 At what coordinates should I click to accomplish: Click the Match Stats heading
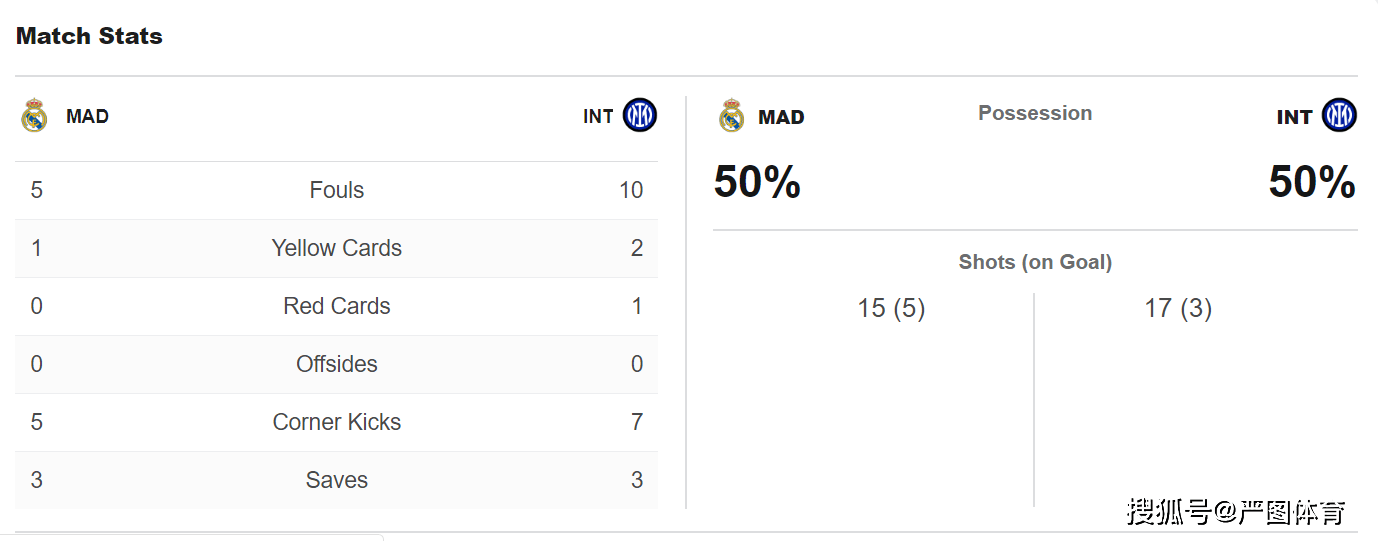pos(89,36)
